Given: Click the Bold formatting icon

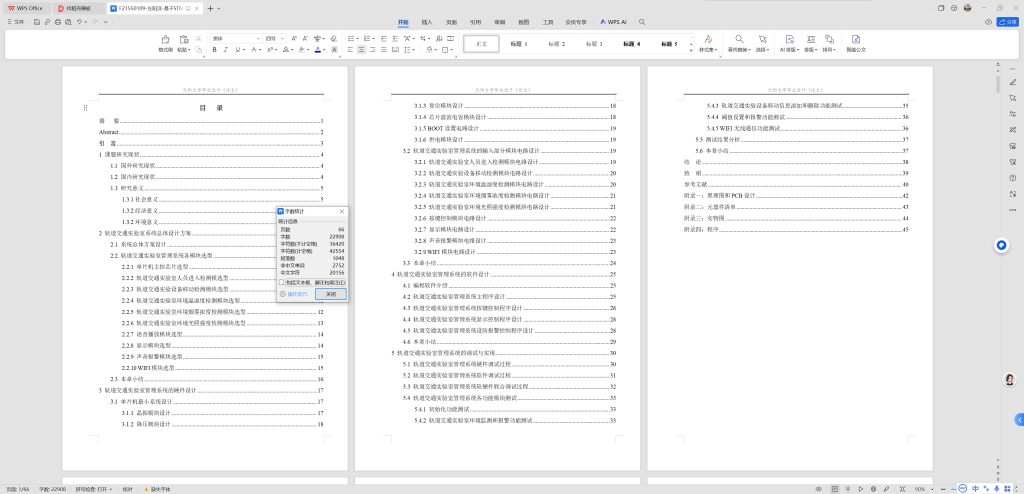Looking at the screenshot, I should pos(214,49).
